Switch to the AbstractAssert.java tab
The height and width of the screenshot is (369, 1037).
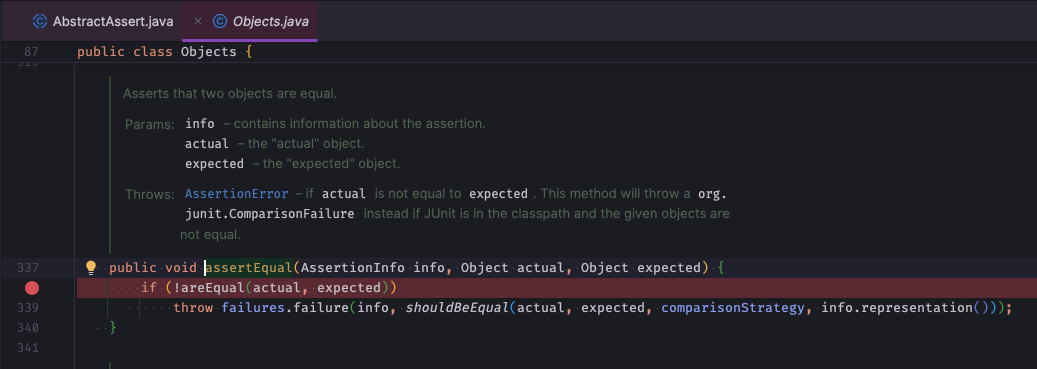[103, 21]
